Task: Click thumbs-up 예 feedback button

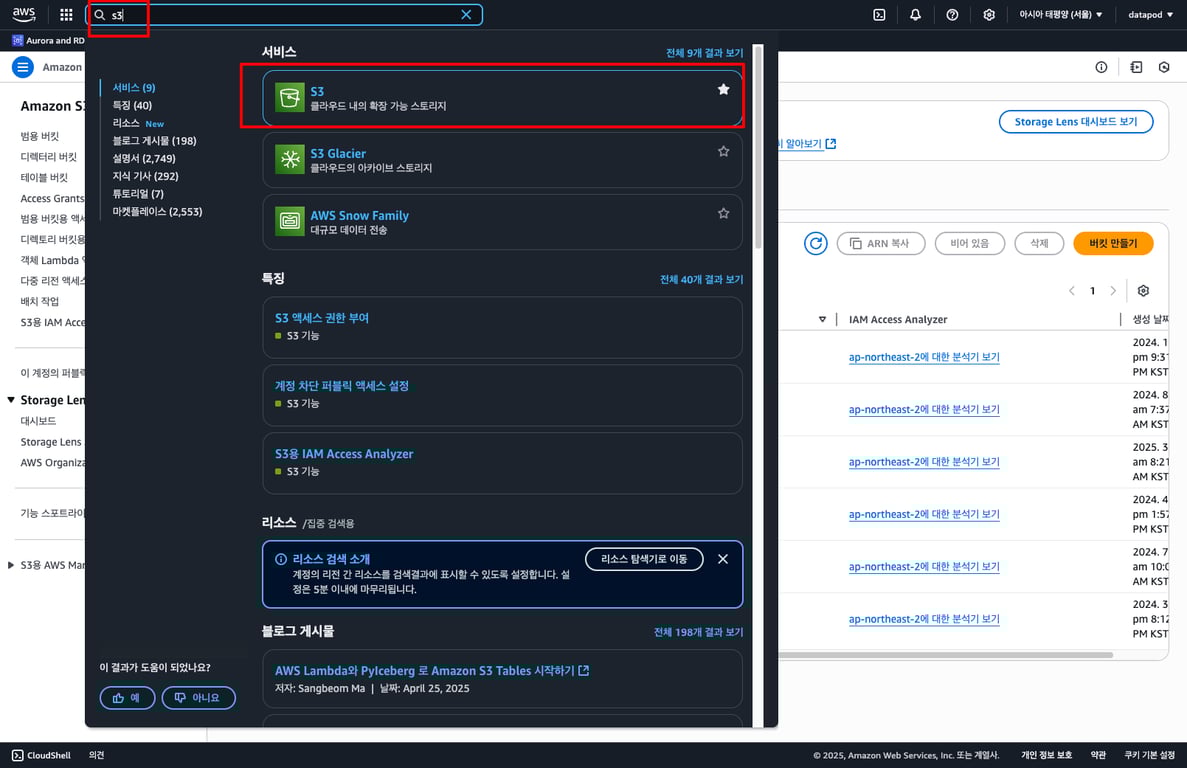Action: (127, 698)
